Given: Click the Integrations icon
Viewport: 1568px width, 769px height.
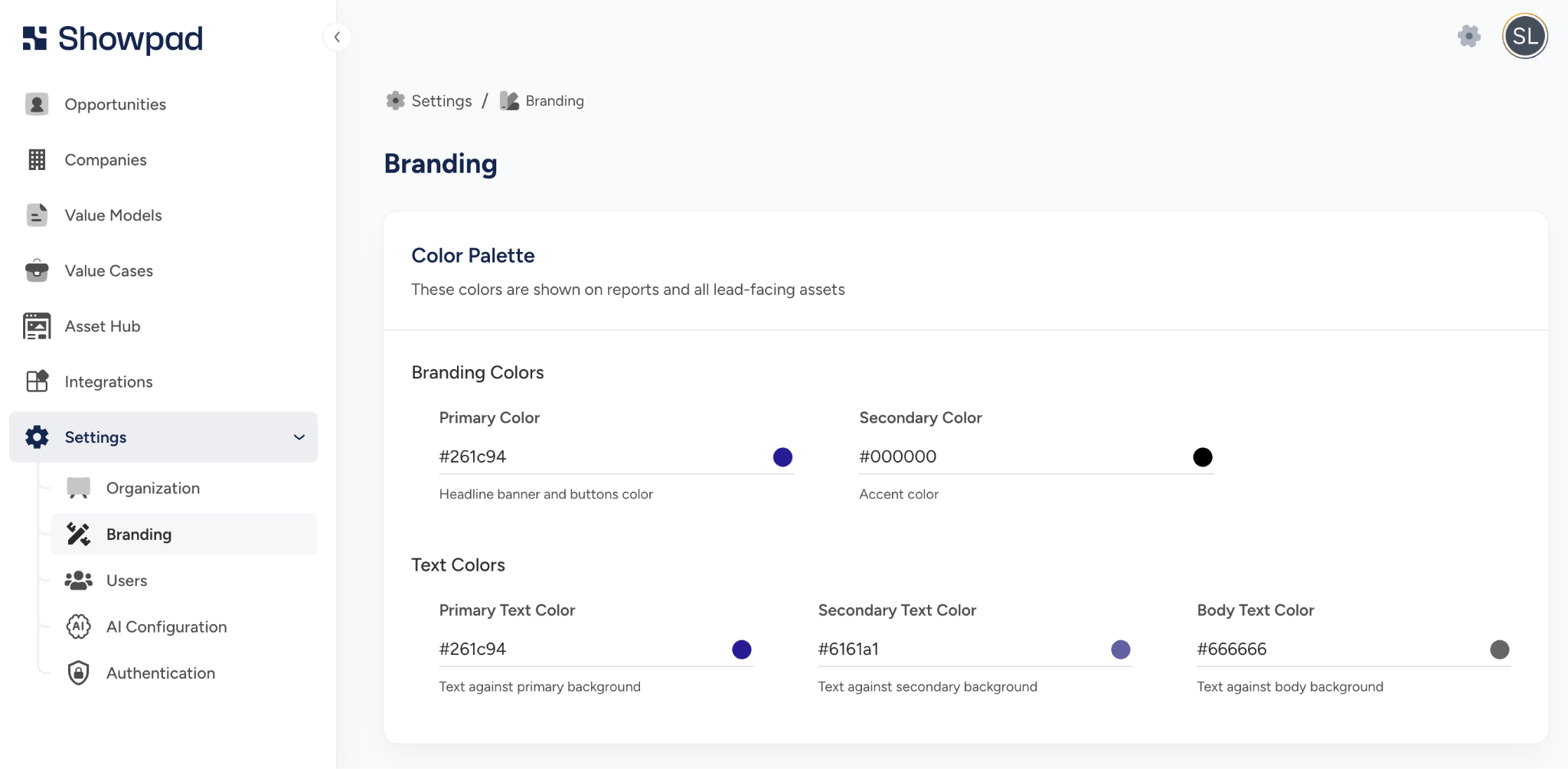Looking at the screenshot, I should pos(37,381).
